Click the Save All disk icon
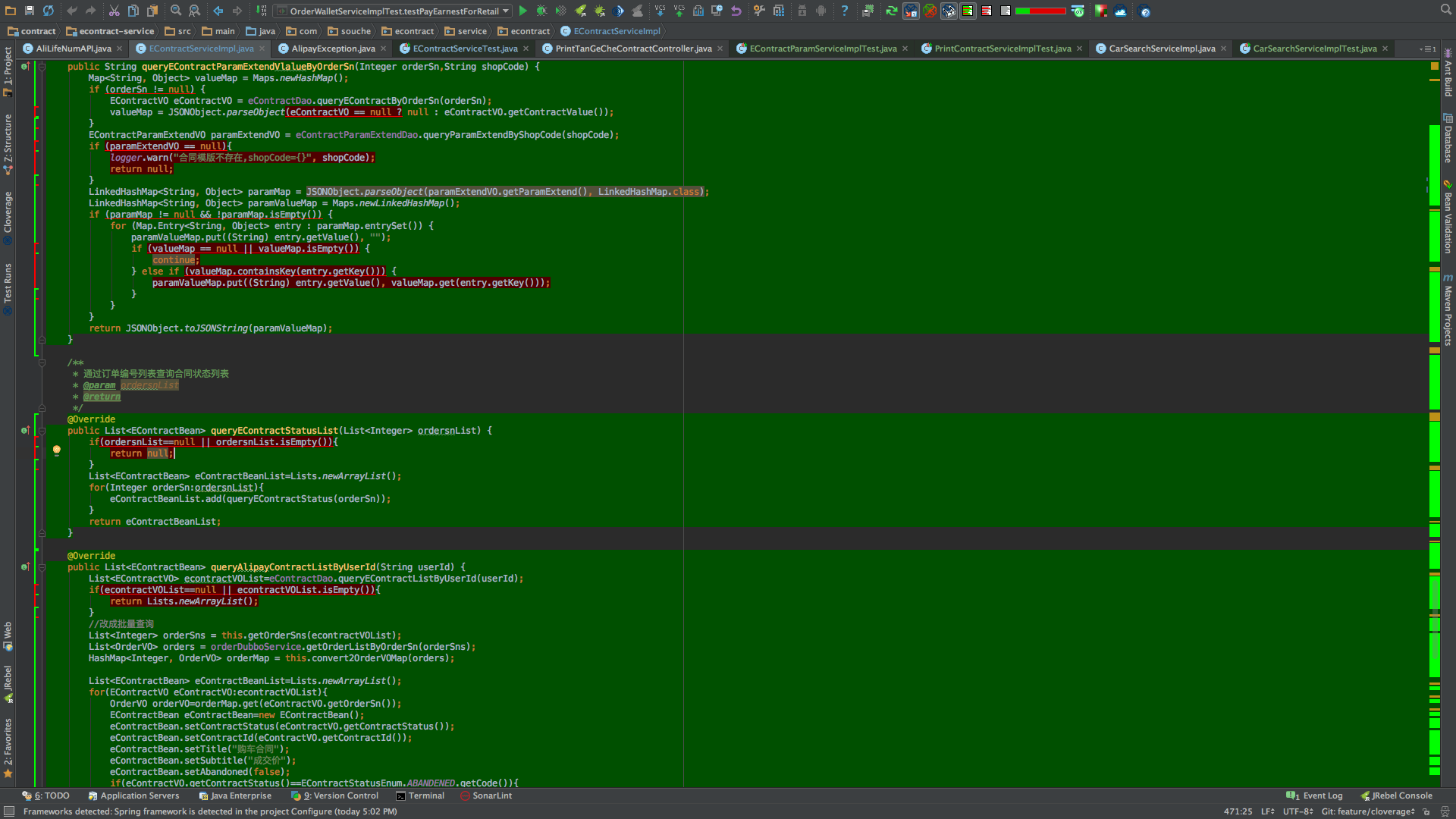This screenshot has height=819, width=1456. pos(30,11)
